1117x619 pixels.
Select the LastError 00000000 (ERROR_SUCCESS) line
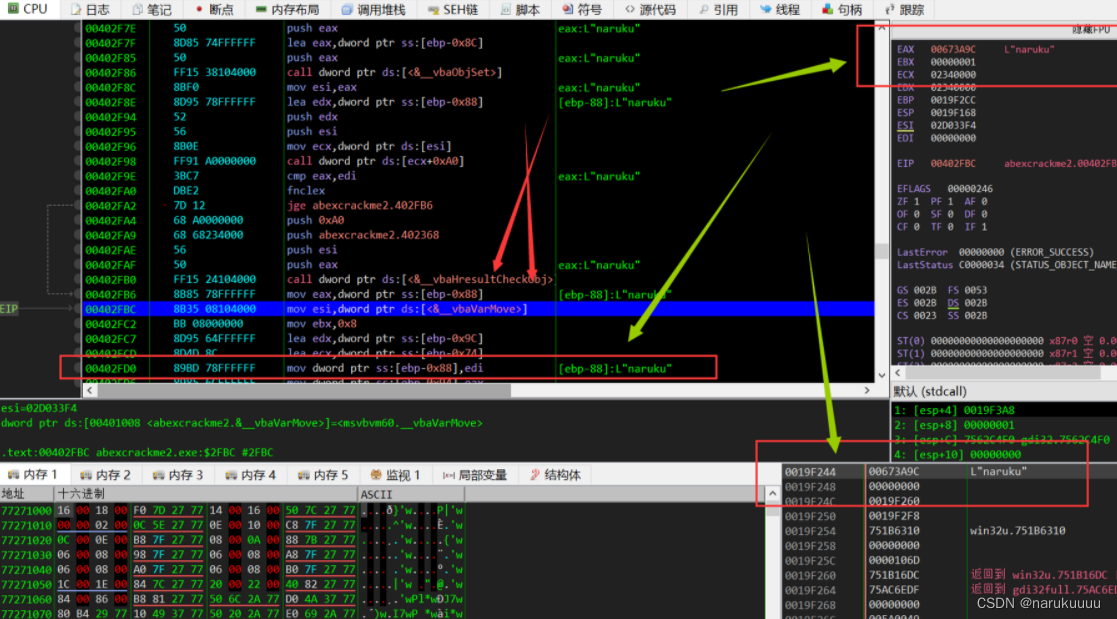pyautogui.click(x=994, y=252)
